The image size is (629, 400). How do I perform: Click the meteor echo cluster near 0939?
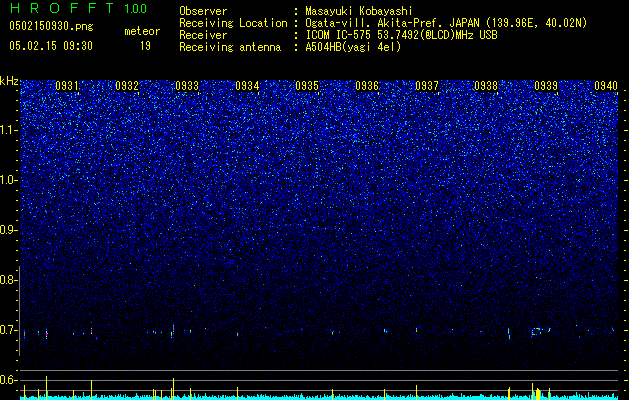[540, 331]
